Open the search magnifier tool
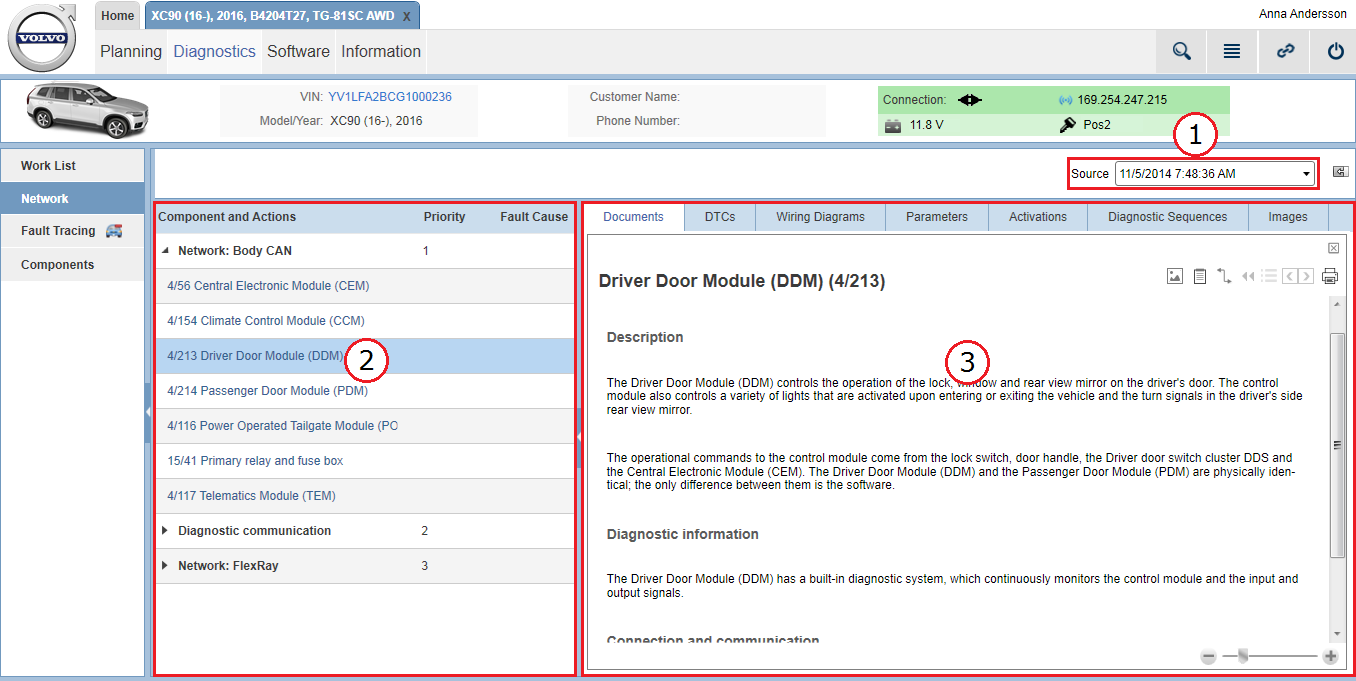 tap(1182, 52)
